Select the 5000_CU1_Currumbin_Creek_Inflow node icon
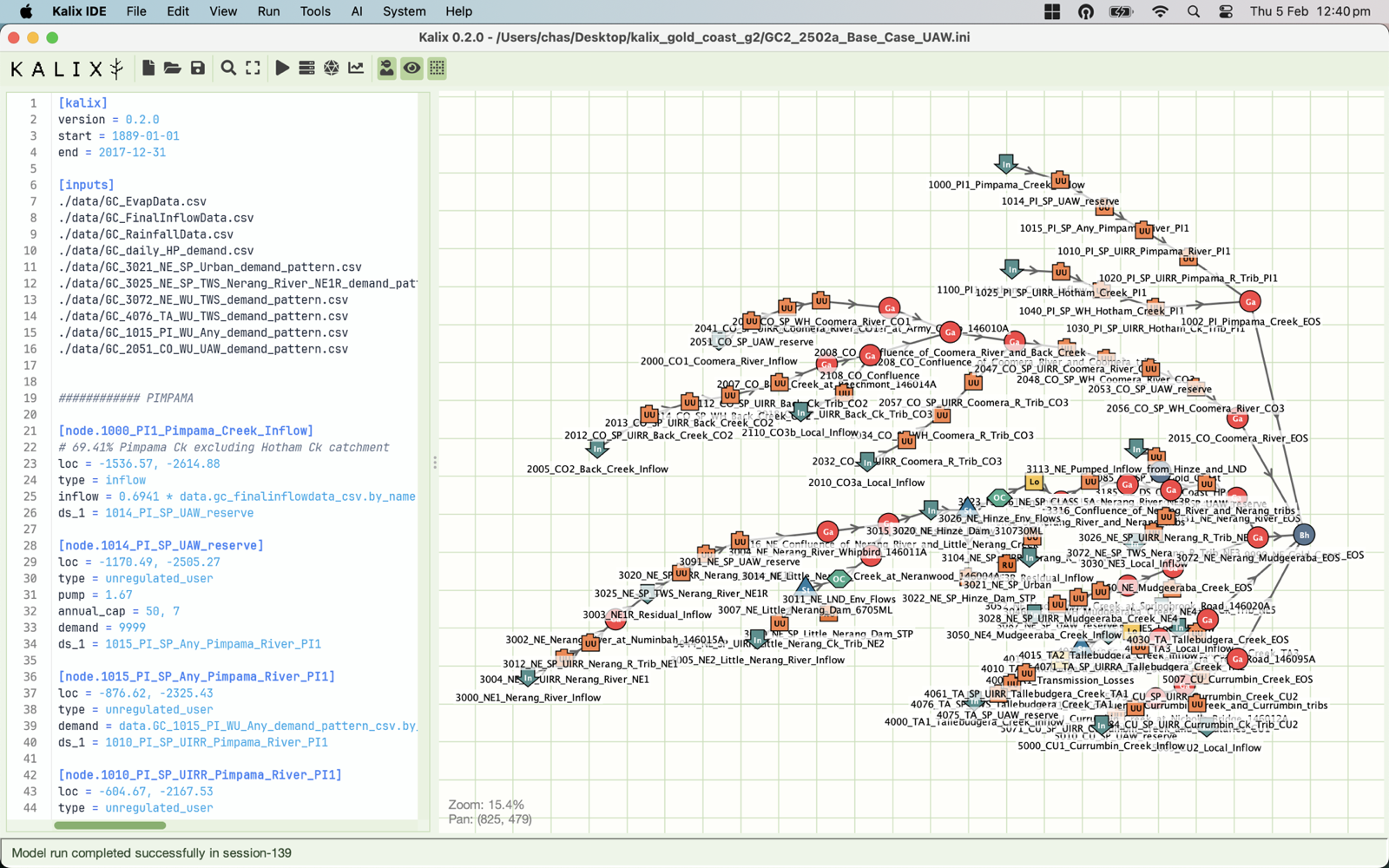This screenshot has height=868, width=1389. tap(1102, 725)
